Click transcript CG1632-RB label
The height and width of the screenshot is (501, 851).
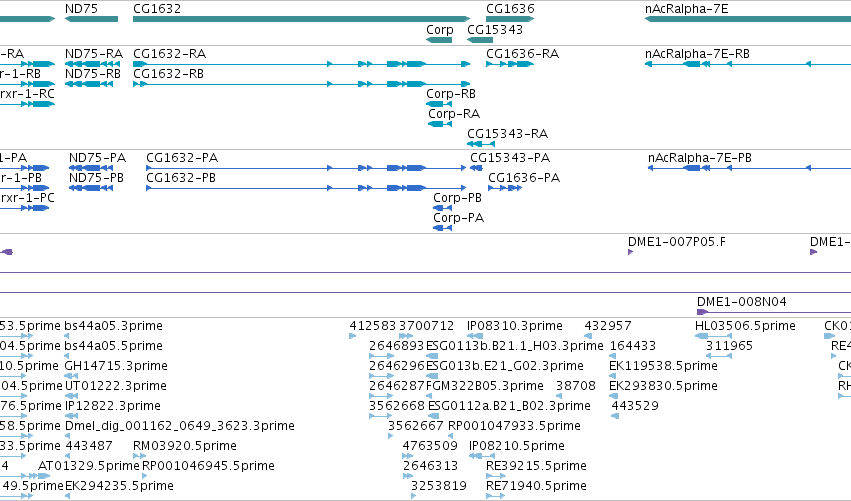point(168,73)
